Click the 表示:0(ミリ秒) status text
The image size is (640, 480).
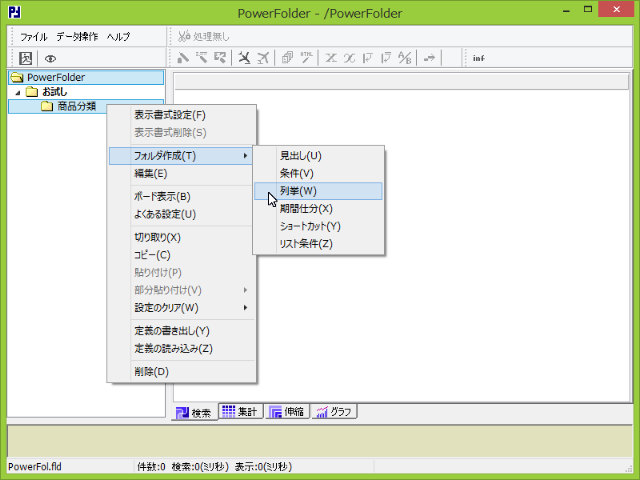click(263, 467)
